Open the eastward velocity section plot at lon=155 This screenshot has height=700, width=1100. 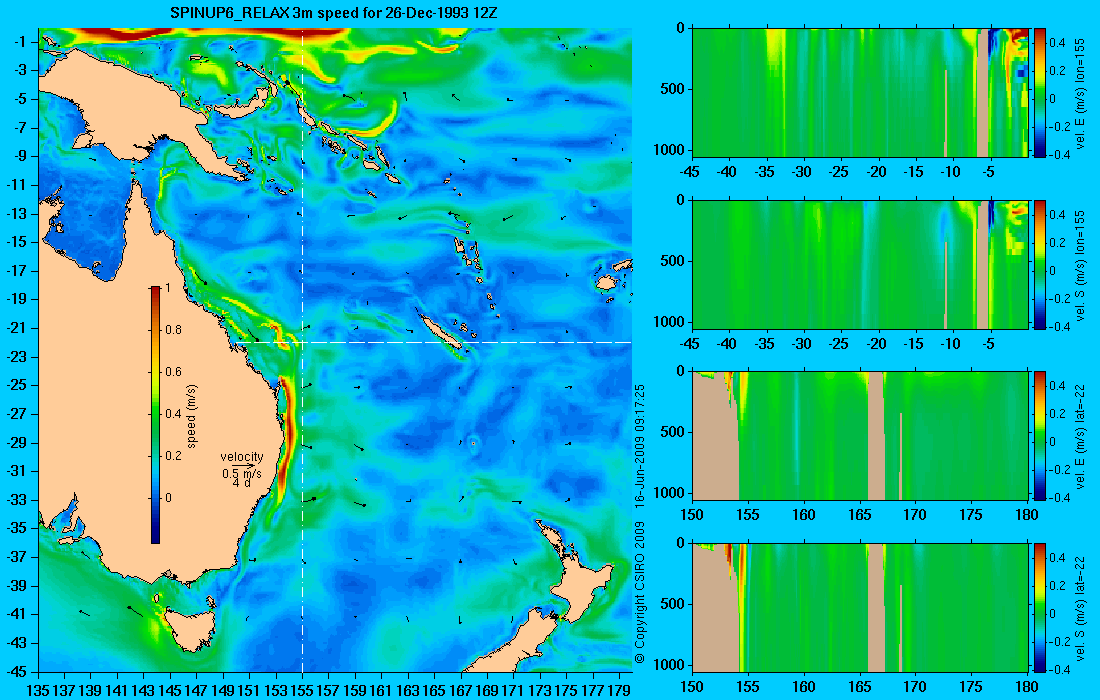coord(860,92)
